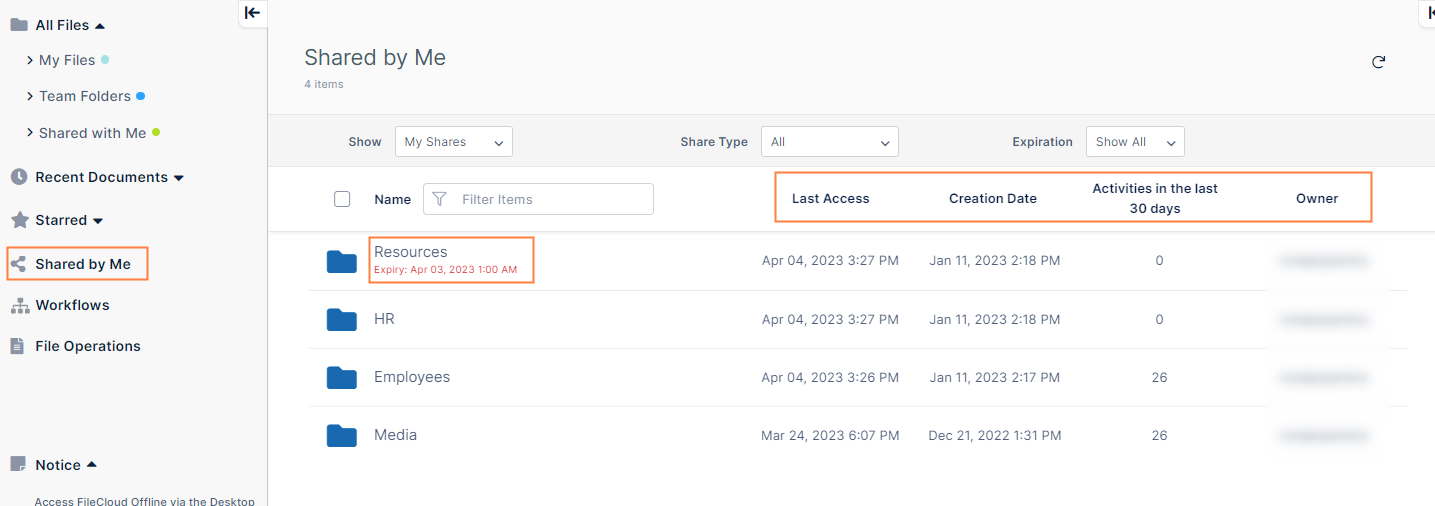
Task: Click the filter funnel icon
Action: 439,199
